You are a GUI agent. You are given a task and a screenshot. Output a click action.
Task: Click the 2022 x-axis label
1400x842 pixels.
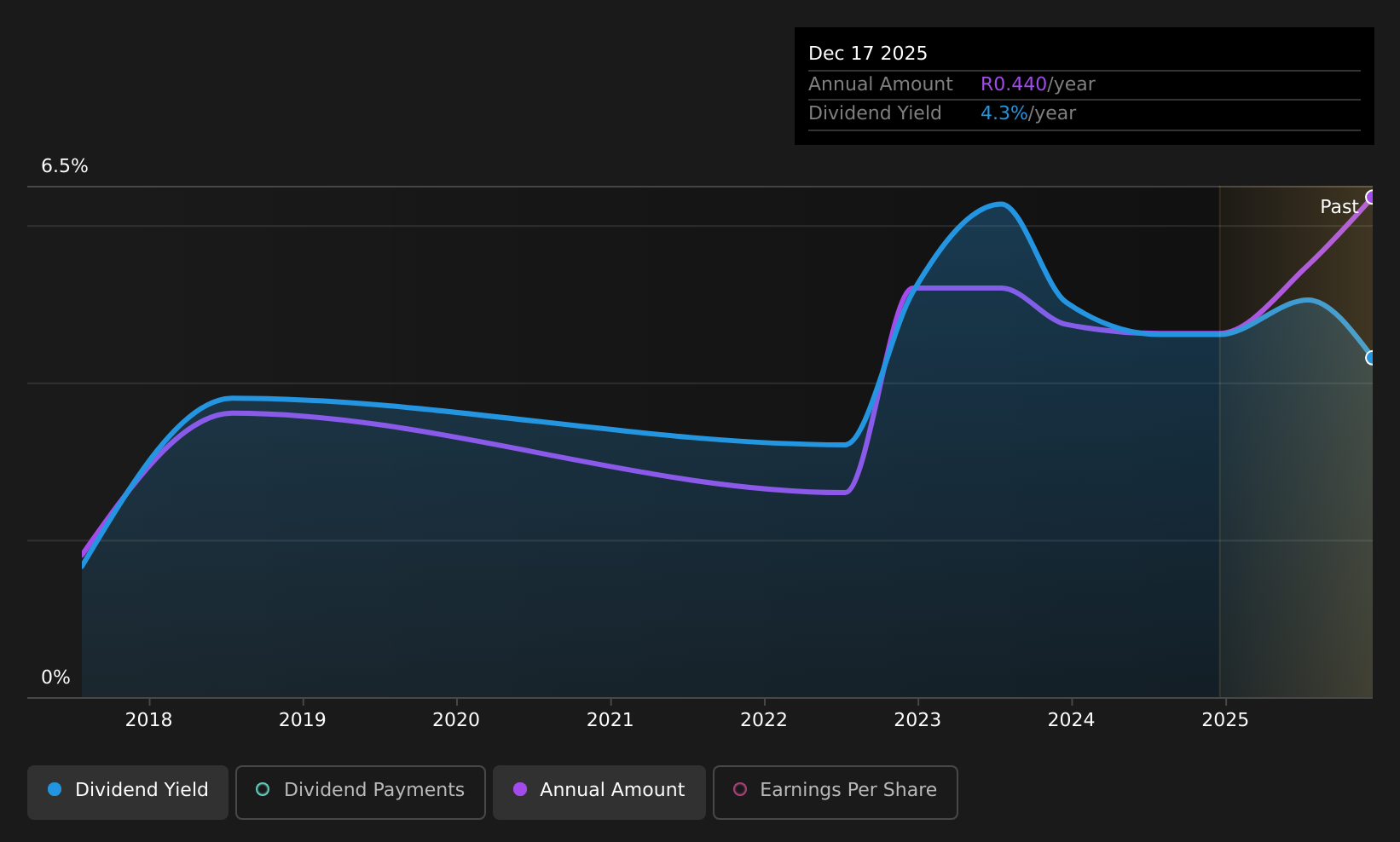[764, 720]
